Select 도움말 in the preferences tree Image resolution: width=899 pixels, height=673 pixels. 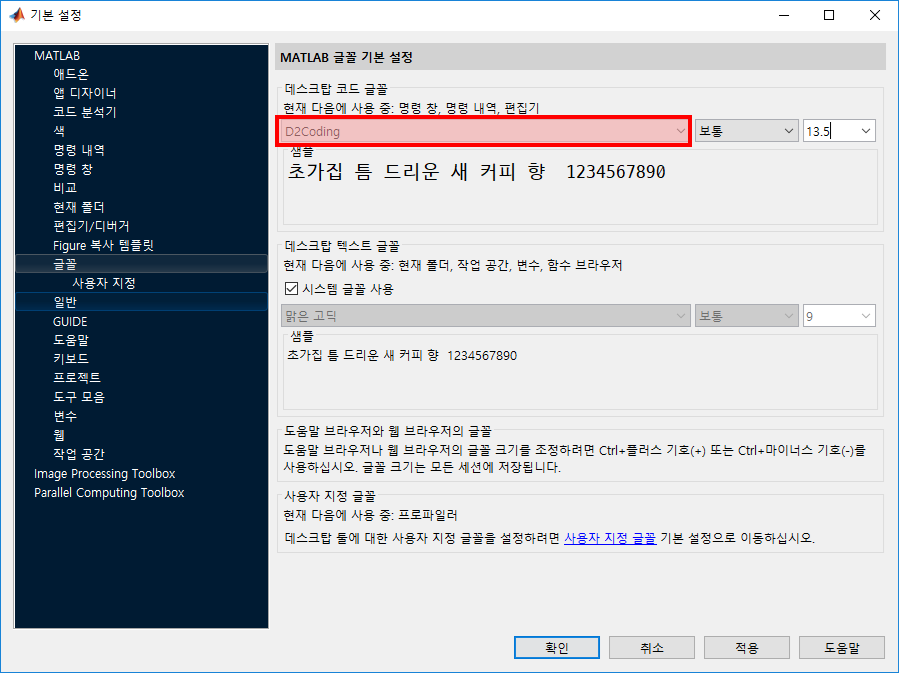pyautogui.click(x=71, y=340)
